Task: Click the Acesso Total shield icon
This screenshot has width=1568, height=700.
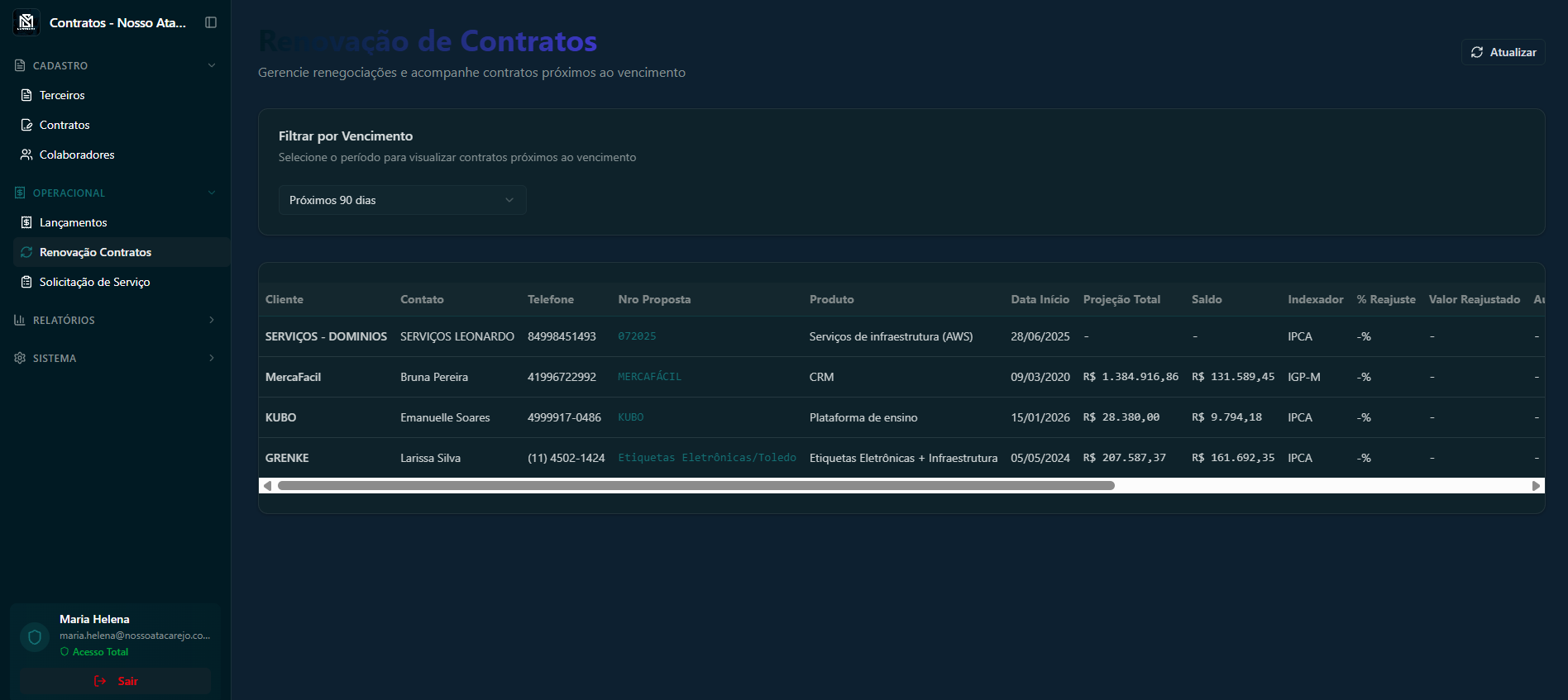Action: (x=65, y=652)
